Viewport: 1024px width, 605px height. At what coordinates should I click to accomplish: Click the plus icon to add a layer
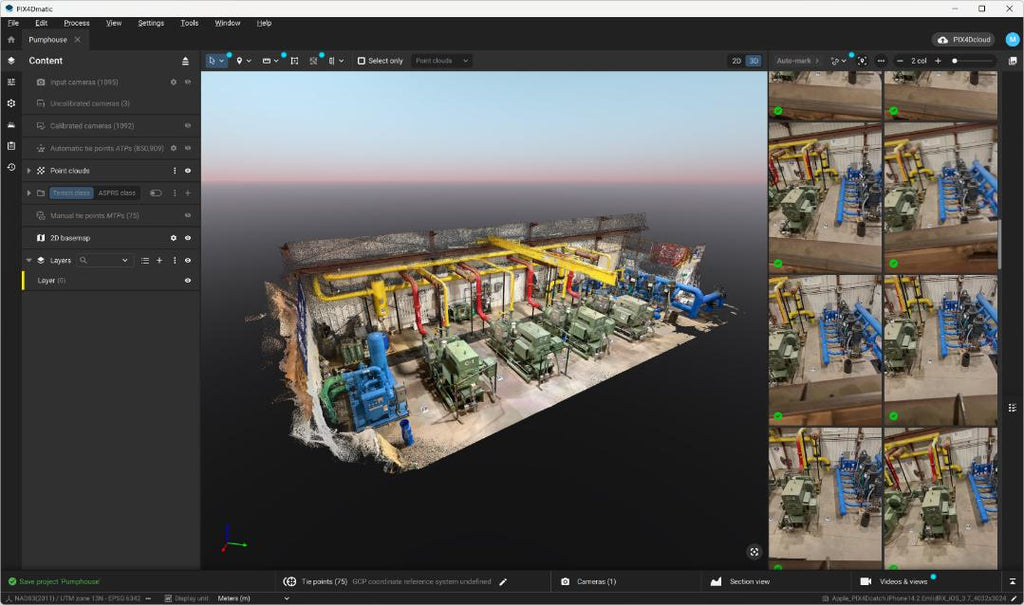click(x=159, y=260)
